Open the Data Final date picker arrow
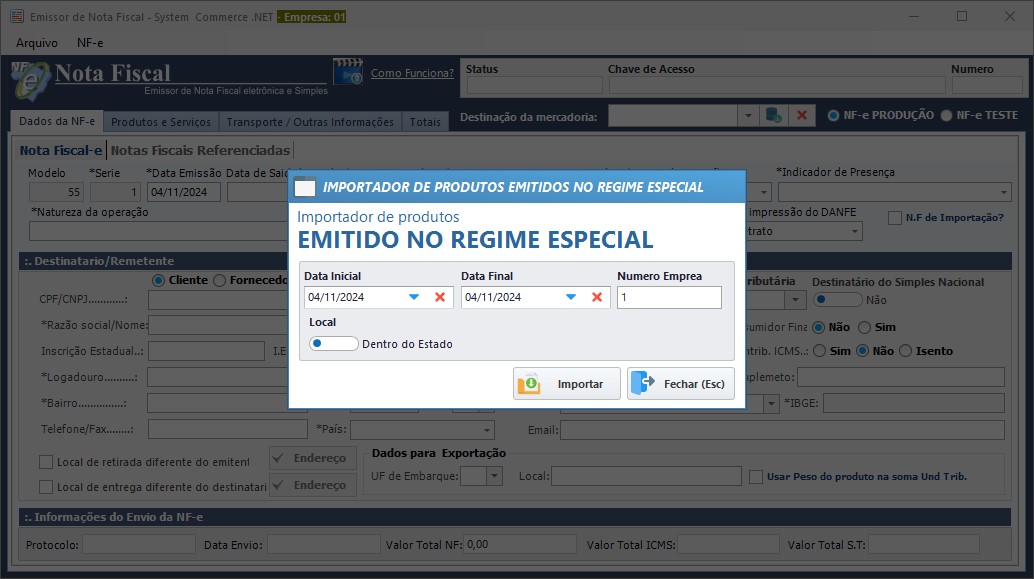This screenshot has width=1034, height=579. tap(571, 297)
